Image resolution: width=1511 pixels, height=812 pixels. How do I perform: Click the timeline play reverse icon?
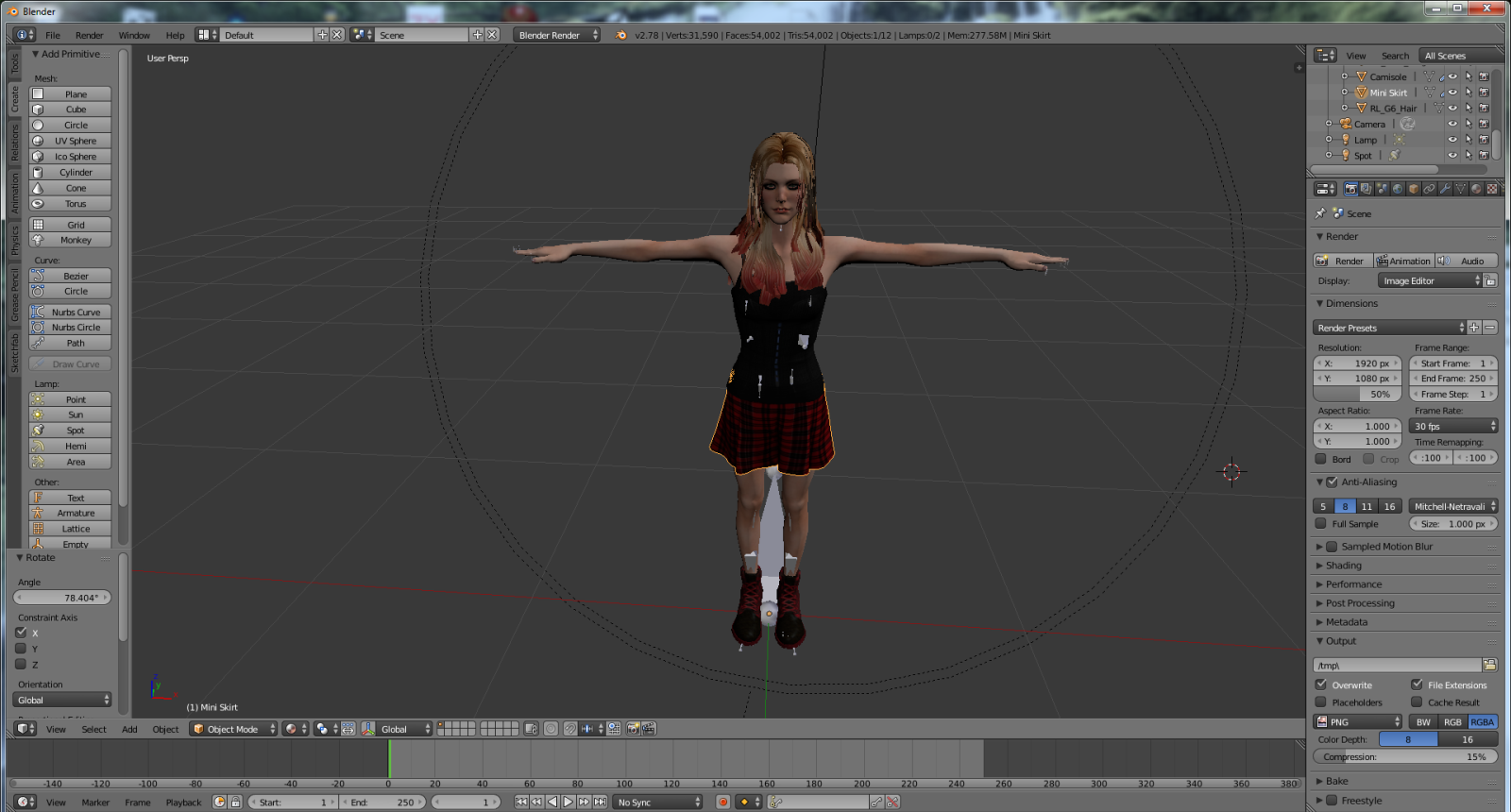552,802
